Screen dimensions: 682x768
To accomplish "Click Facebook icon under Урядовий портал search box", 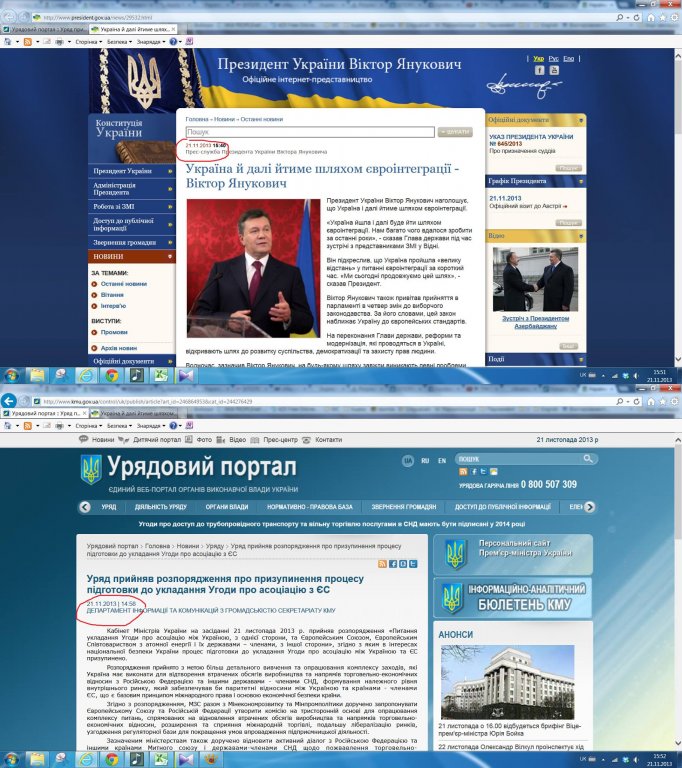I will (473, 471).
